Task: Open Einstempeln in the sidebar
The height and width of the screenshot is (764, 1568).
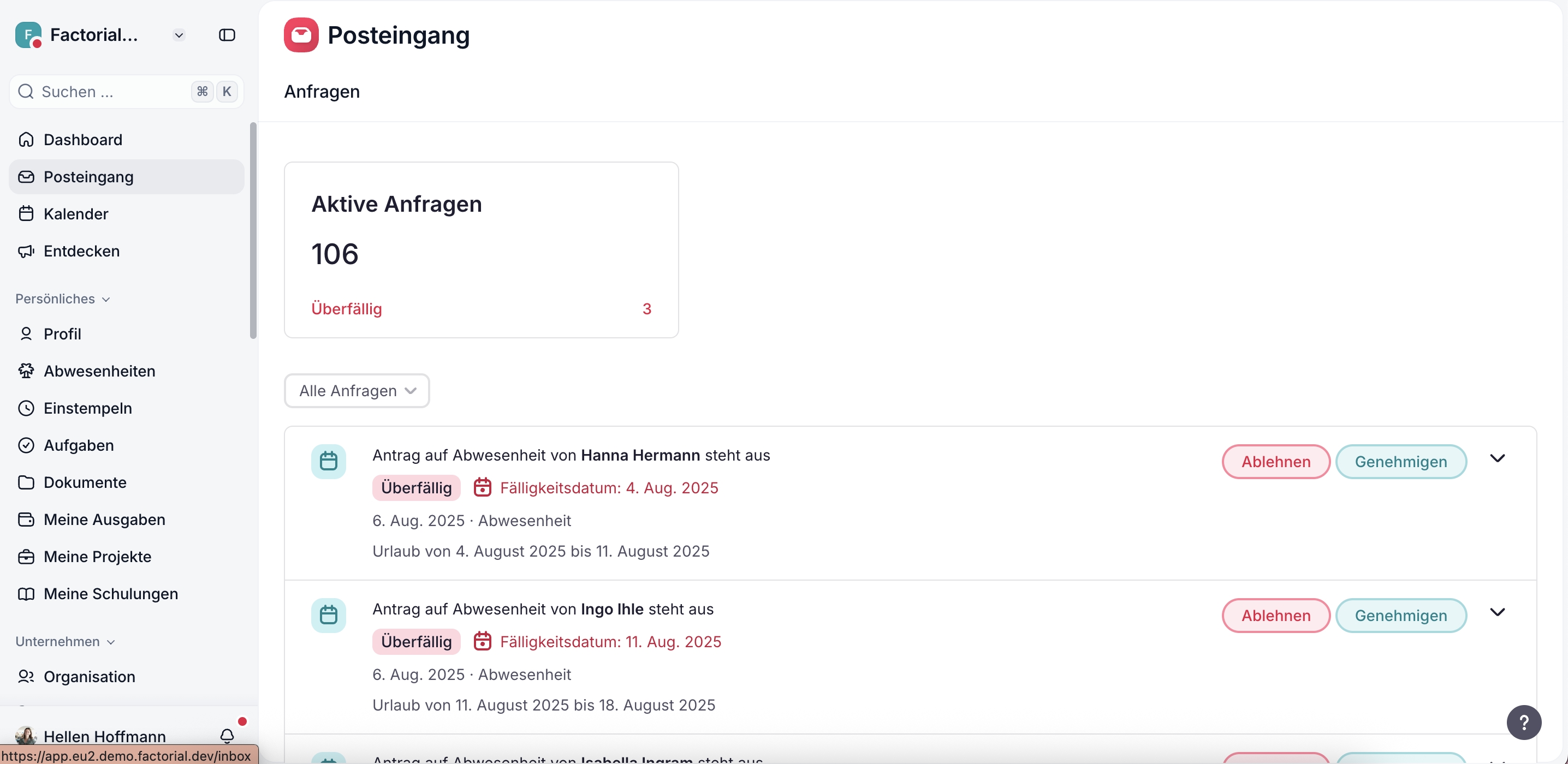Action: 88,408
